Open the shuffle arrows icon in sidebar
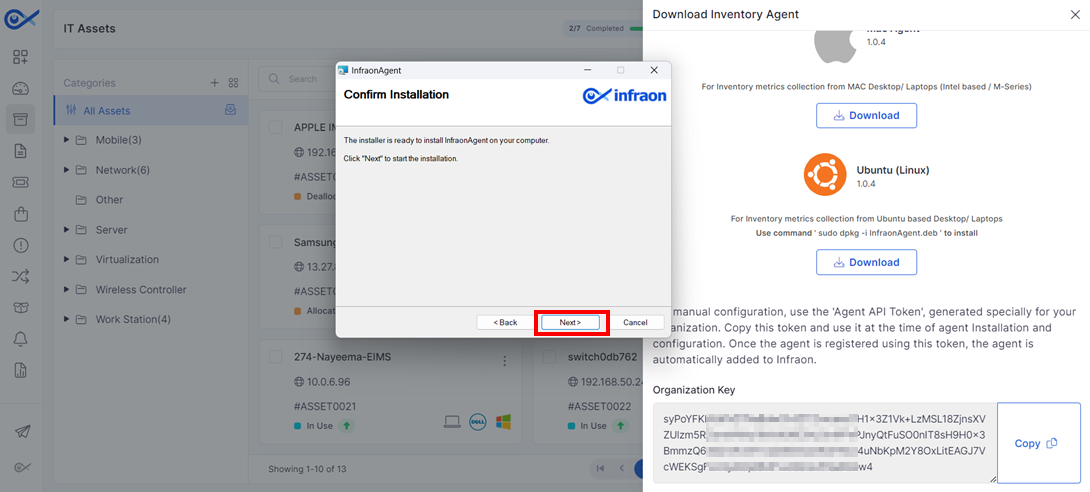The image size is (1090, 492). 20,277
